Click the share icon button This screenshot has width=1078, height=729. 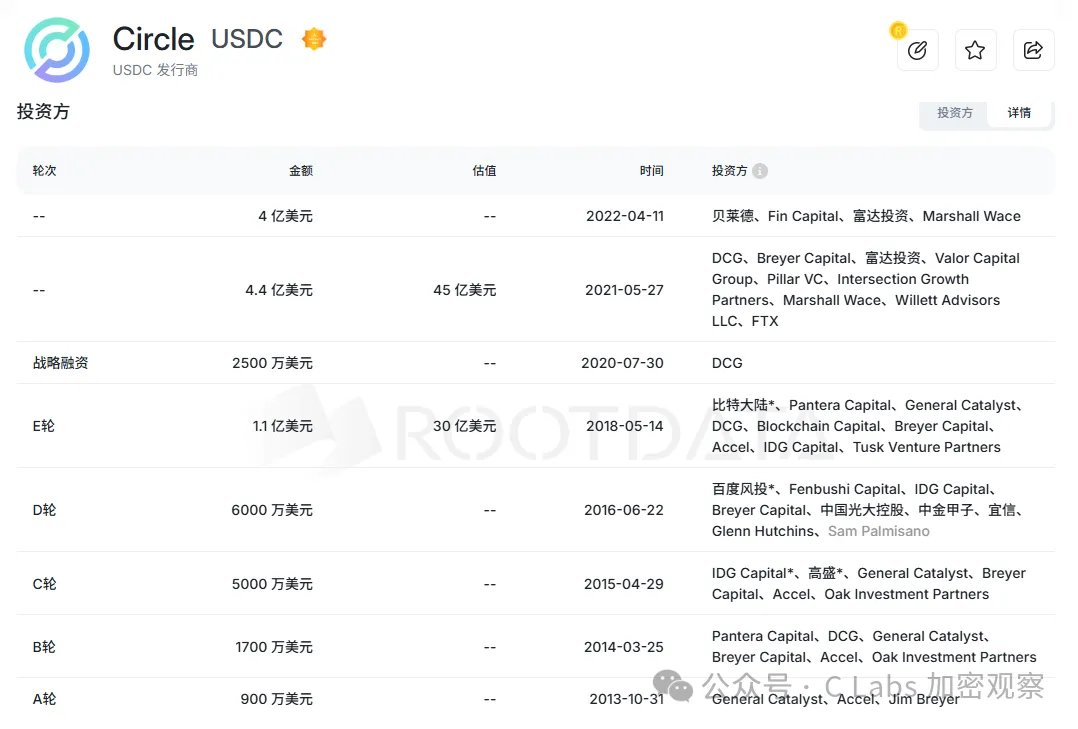point(1033,50)
